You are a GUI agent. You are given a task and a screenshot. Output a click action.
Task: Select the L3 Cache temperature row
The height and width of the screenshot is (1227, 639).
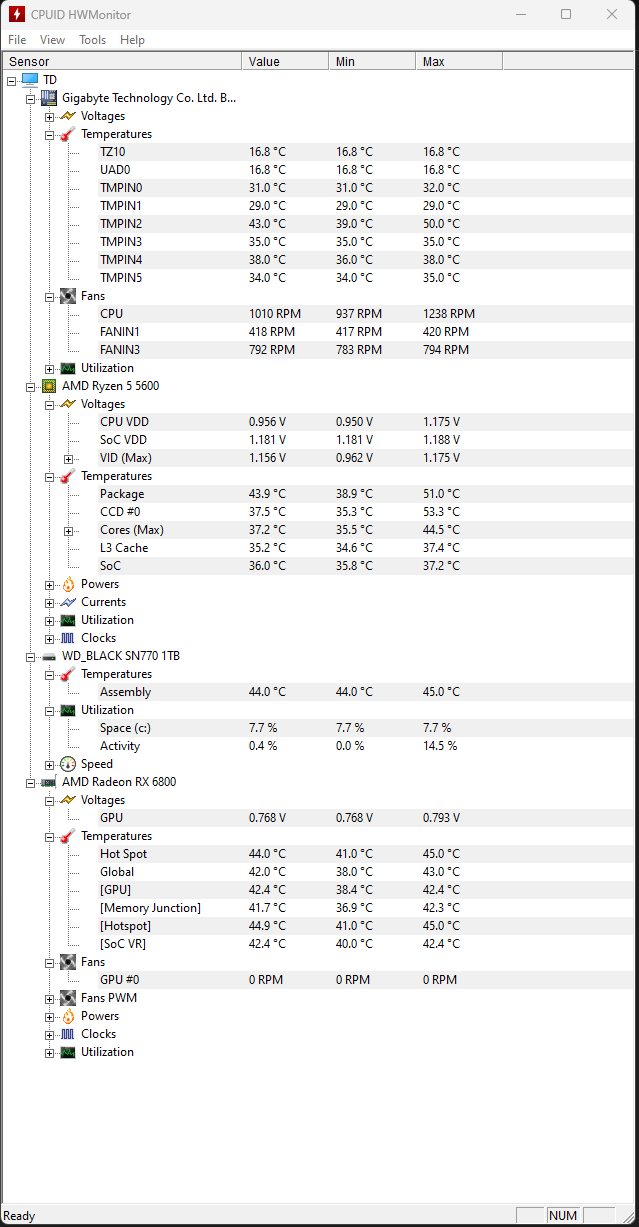click(x=319, y=548)
